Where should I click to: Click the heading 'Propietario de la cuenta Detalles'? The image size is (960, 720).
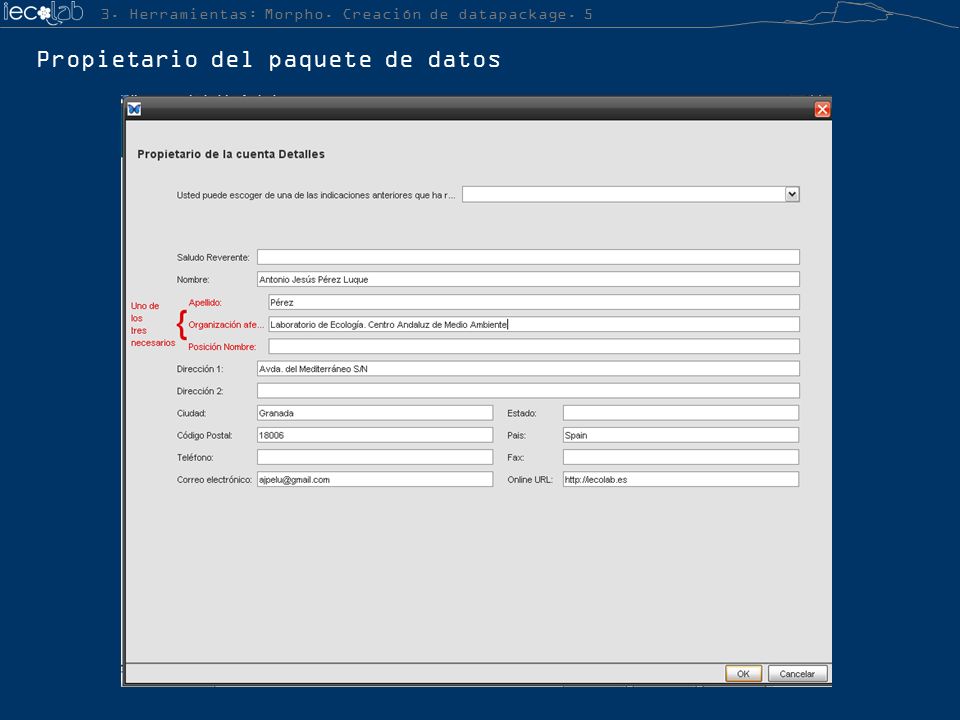231,154
